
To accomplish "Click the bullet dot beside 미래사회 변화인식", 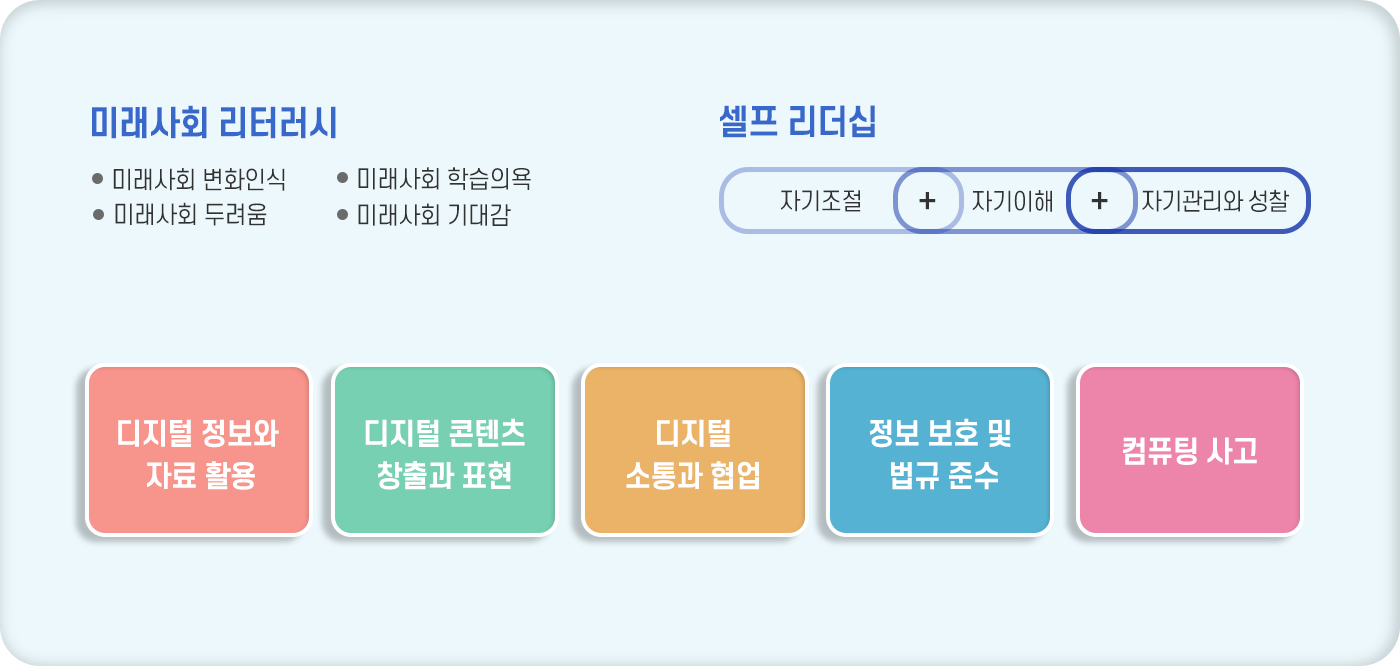I will coord(98,180).
